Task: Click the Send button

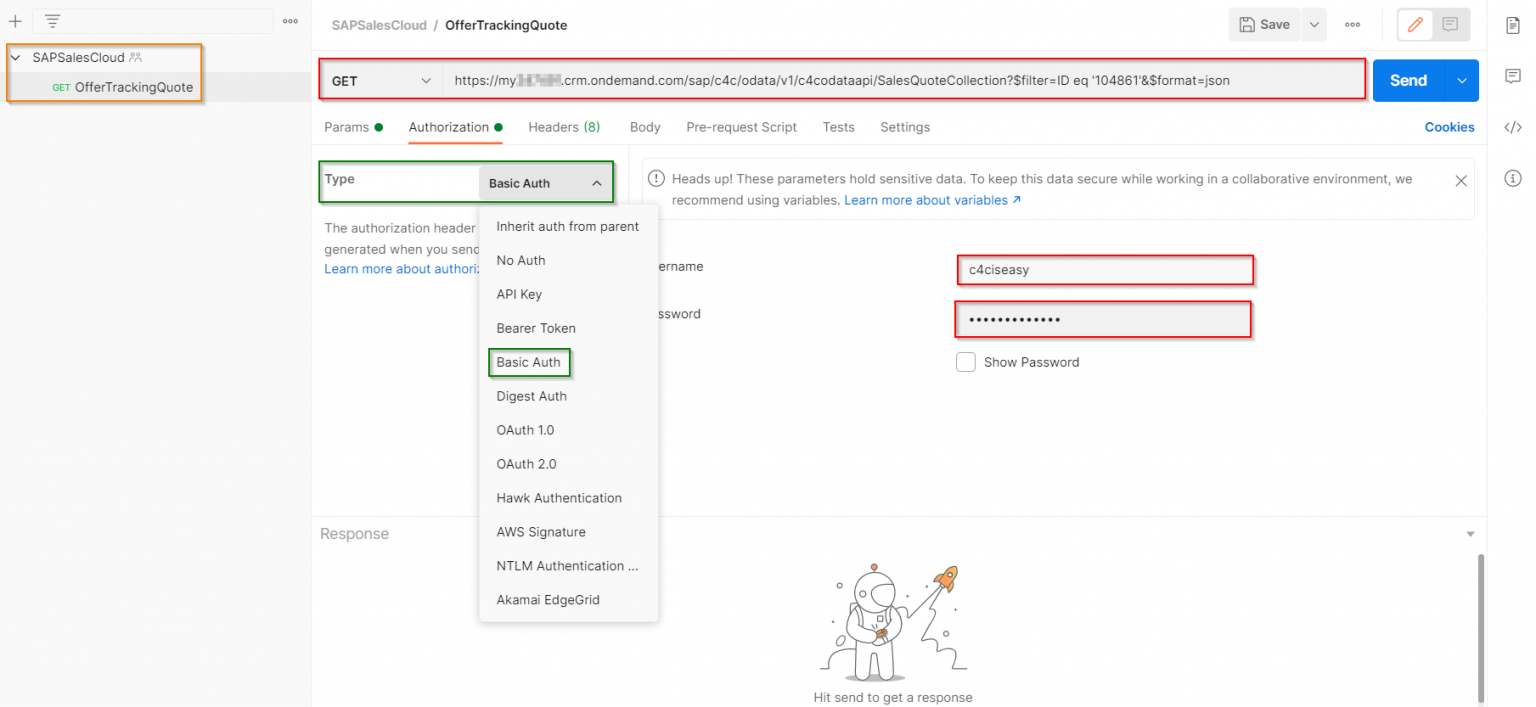Action: coord(1407,80)
